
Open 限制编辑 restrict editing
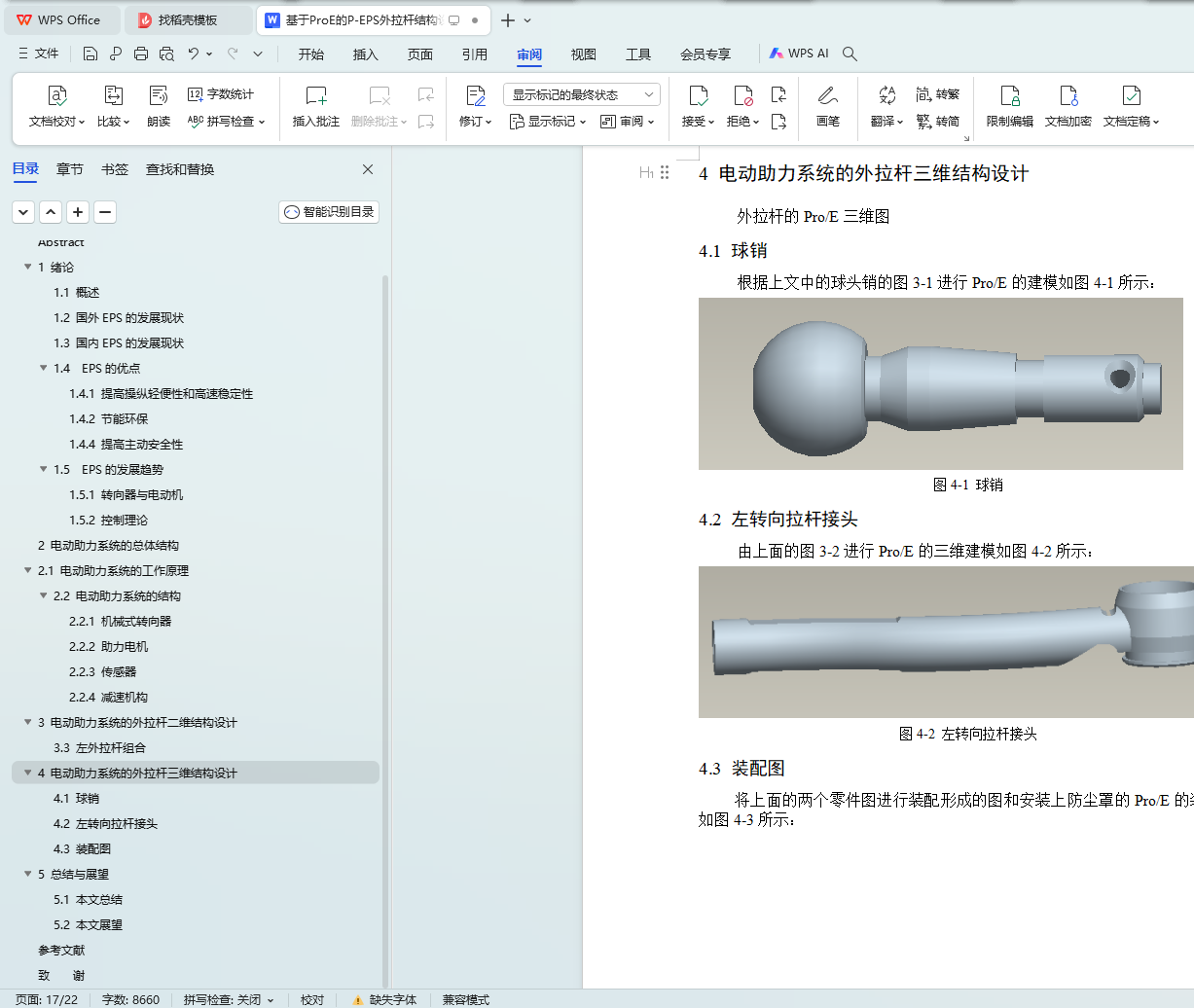coord(1010,107)
